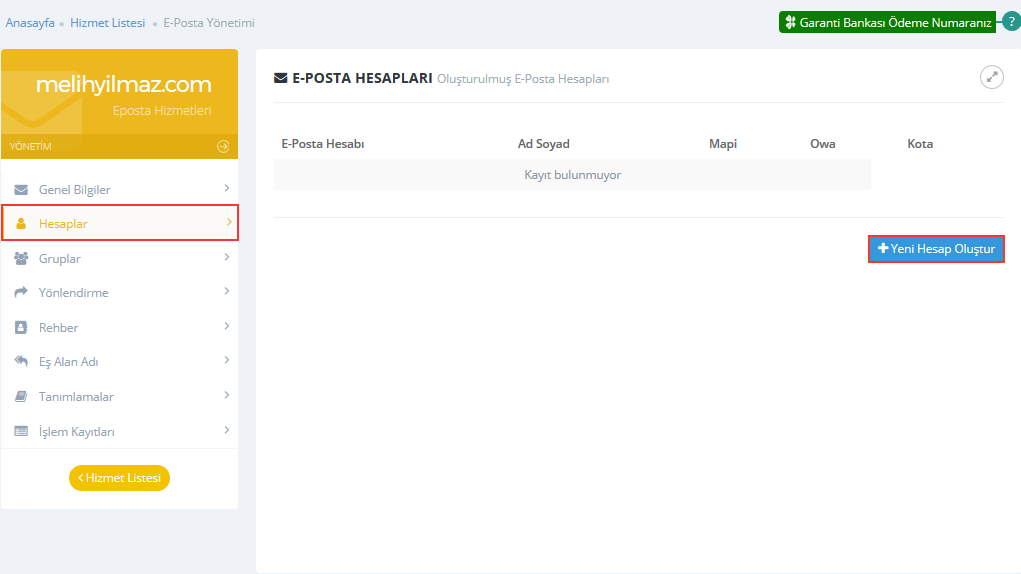Go back using the Hizmet Listesi button
The height and width of the screenshot is (574, 1021).
(x=119, y=478)
